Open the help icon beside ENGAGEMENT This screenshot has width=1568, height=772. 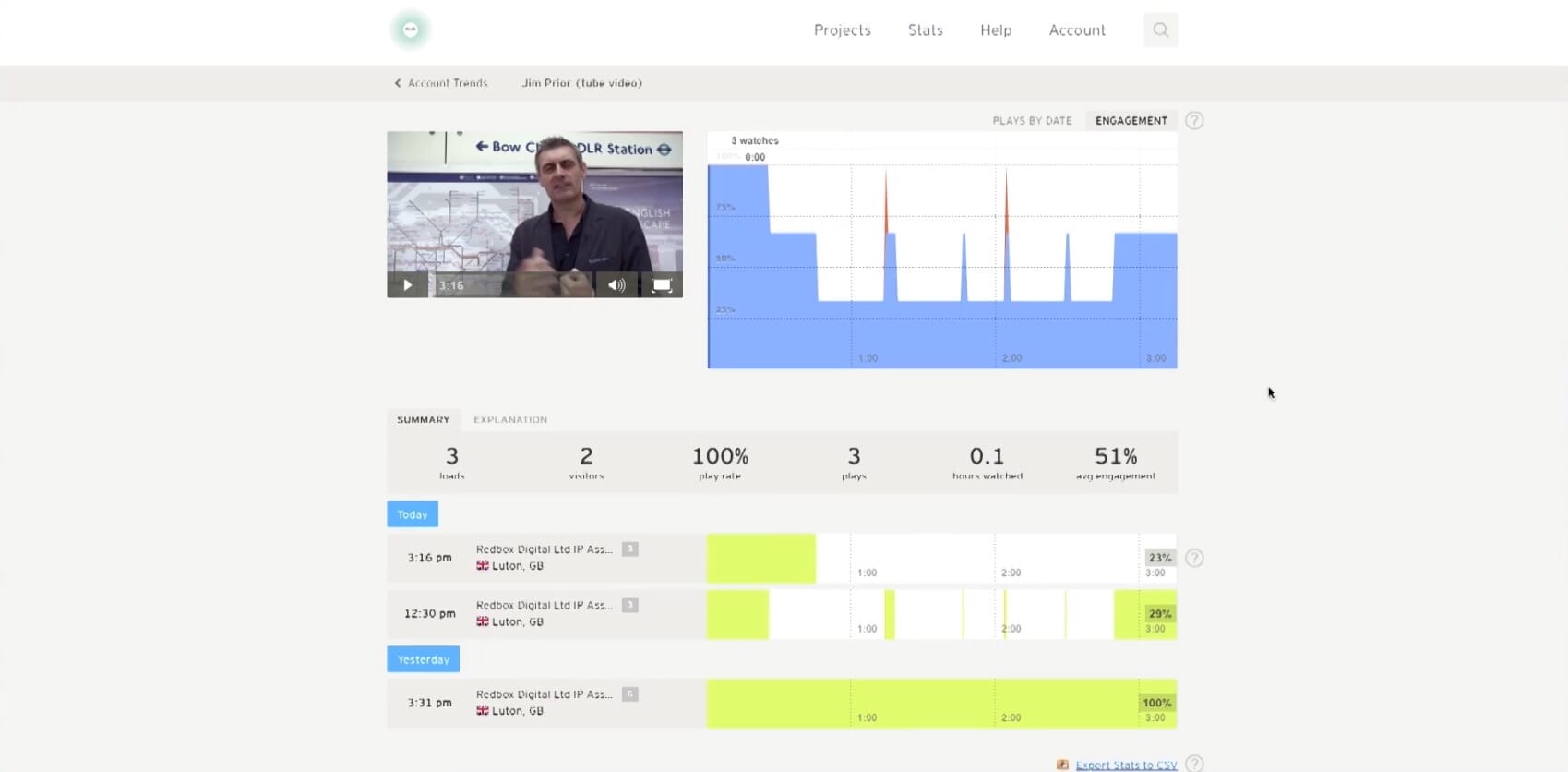[1194, 120]
